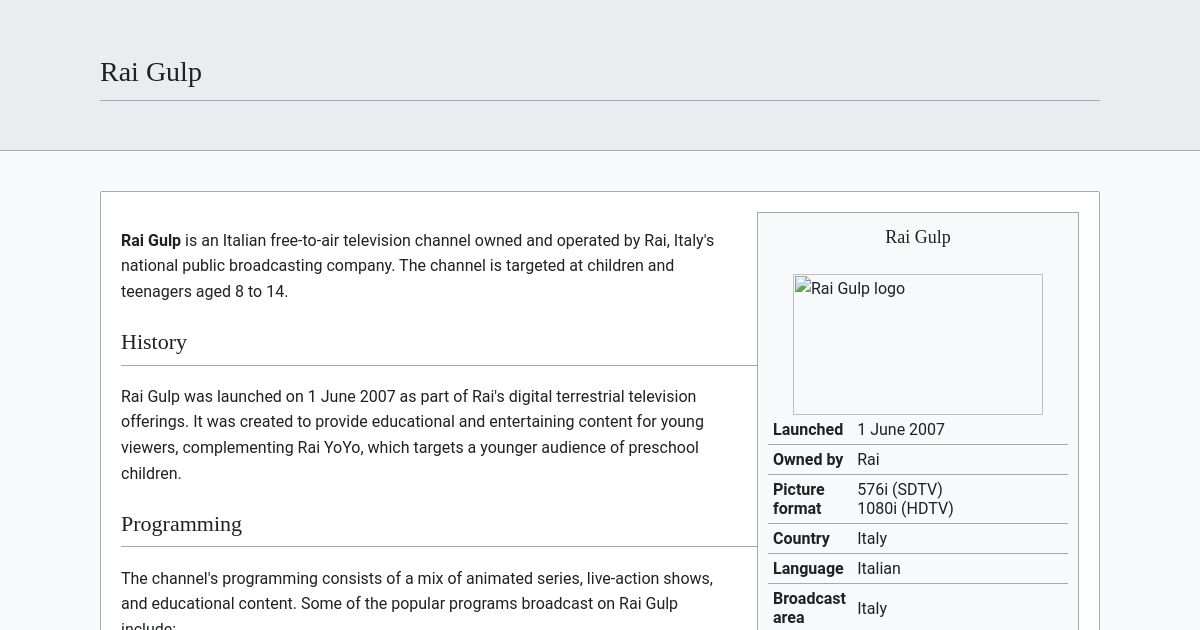The image size is (1200, 630).
Task: Click the bold Rai Gulp text in intro
Action: (x=151, y=240)
